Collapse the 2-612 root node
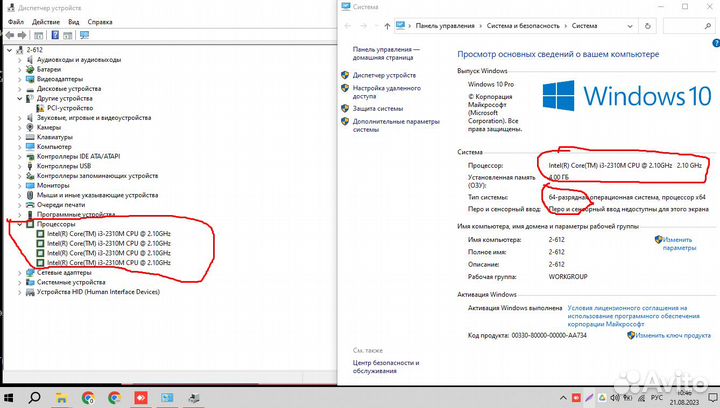720x408 pixels. [10, 50]
